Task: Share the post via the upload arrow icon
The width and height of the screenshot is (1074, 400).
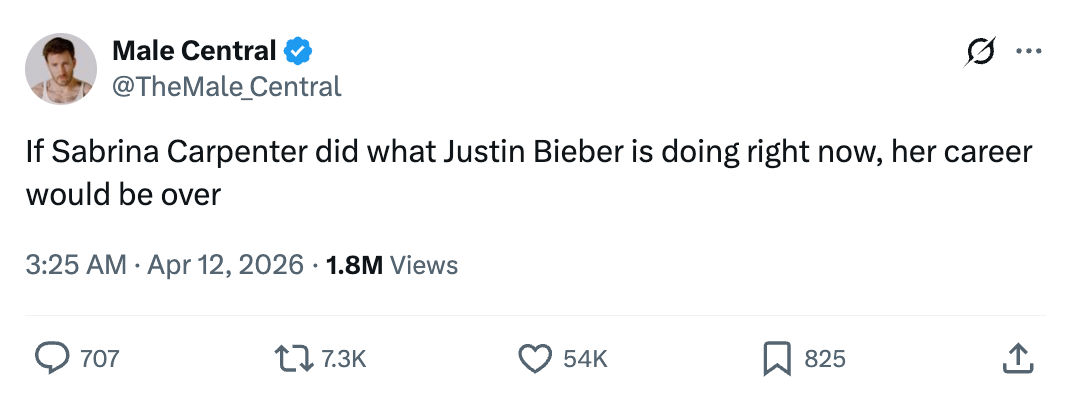Action: pyautogui.click(x=1016, y=358)
